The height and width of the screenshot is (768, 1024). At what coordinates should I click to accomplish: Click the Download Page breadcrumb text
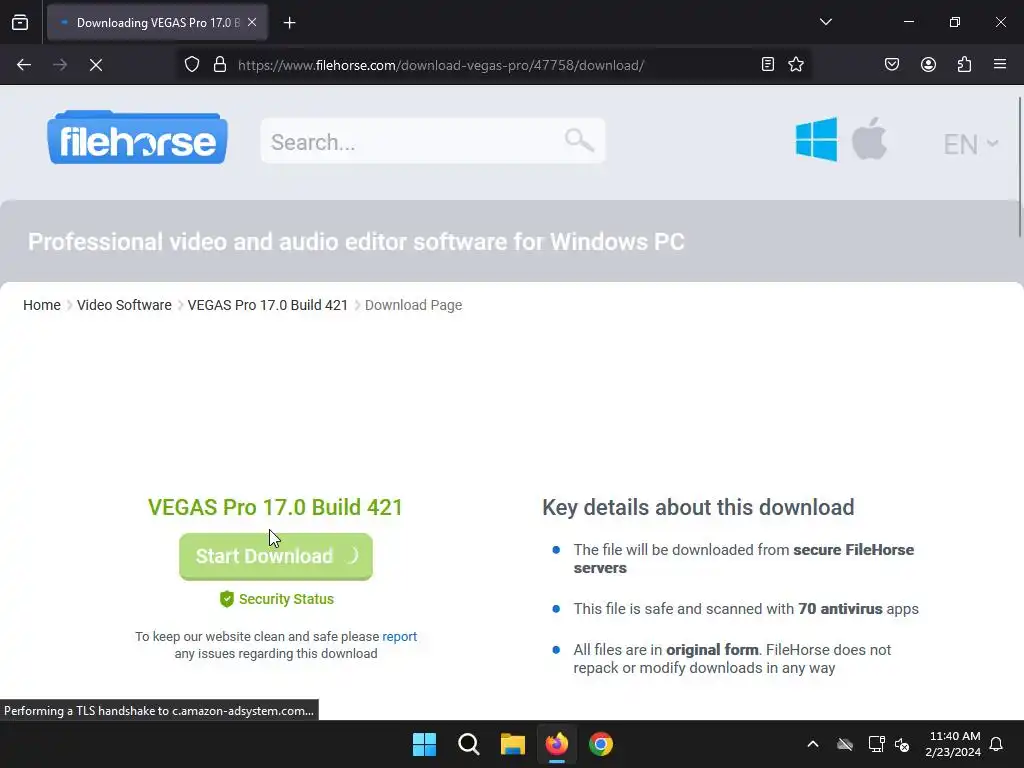coord(413,305)
